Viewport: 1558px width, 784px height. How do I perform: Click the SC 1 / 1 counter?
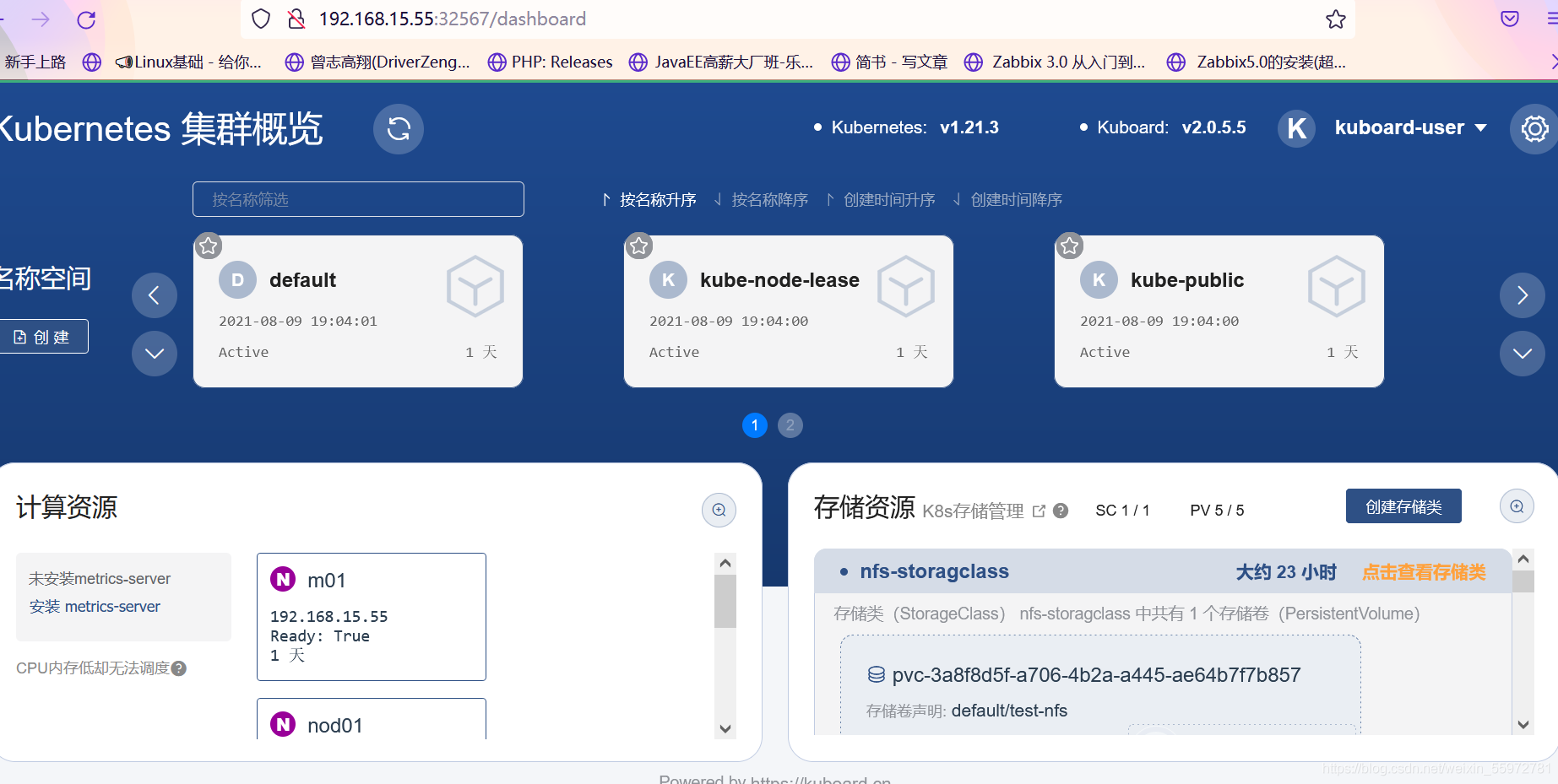[1122, 511]
